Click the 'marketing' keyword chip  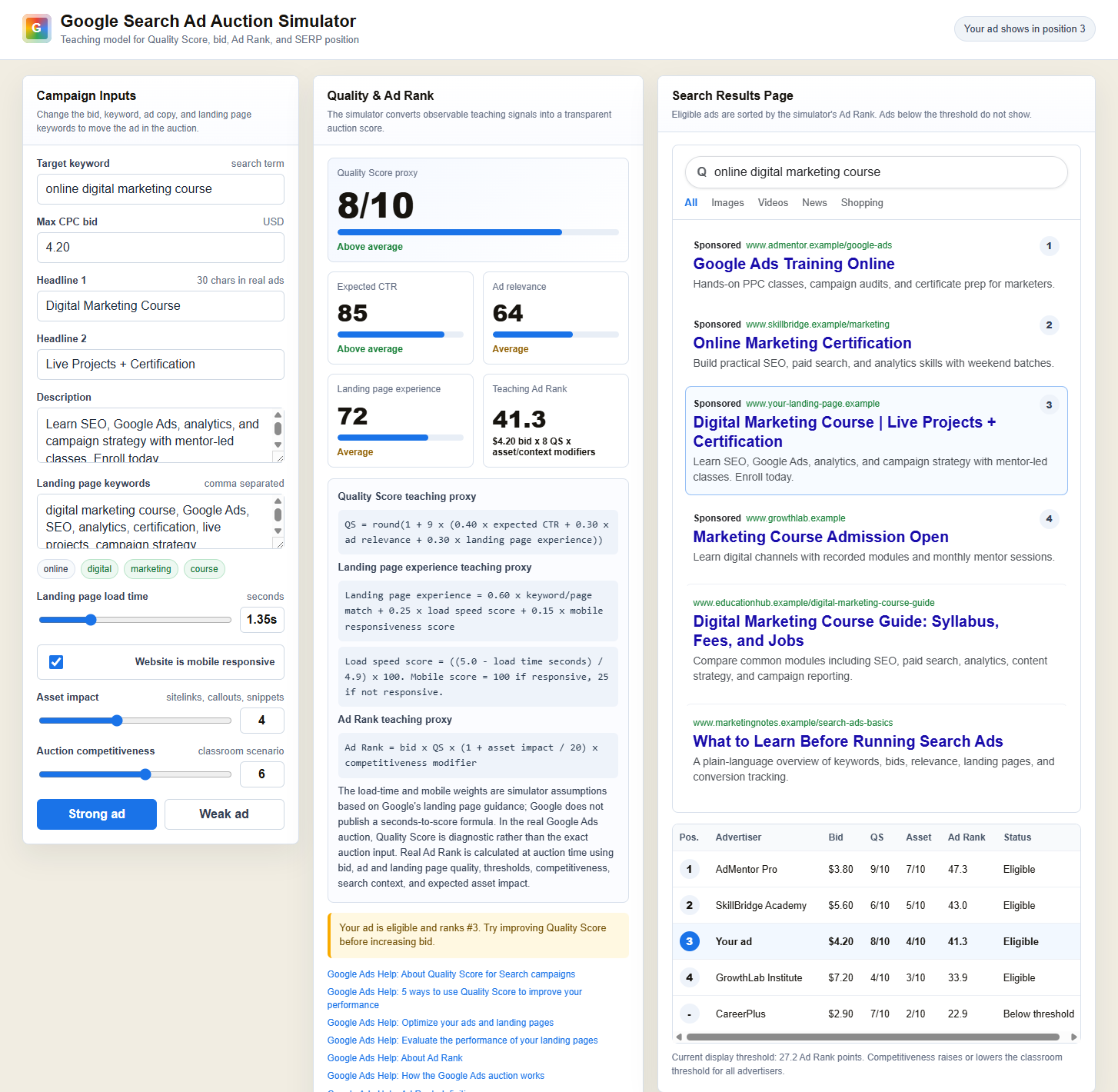point(151,569)
